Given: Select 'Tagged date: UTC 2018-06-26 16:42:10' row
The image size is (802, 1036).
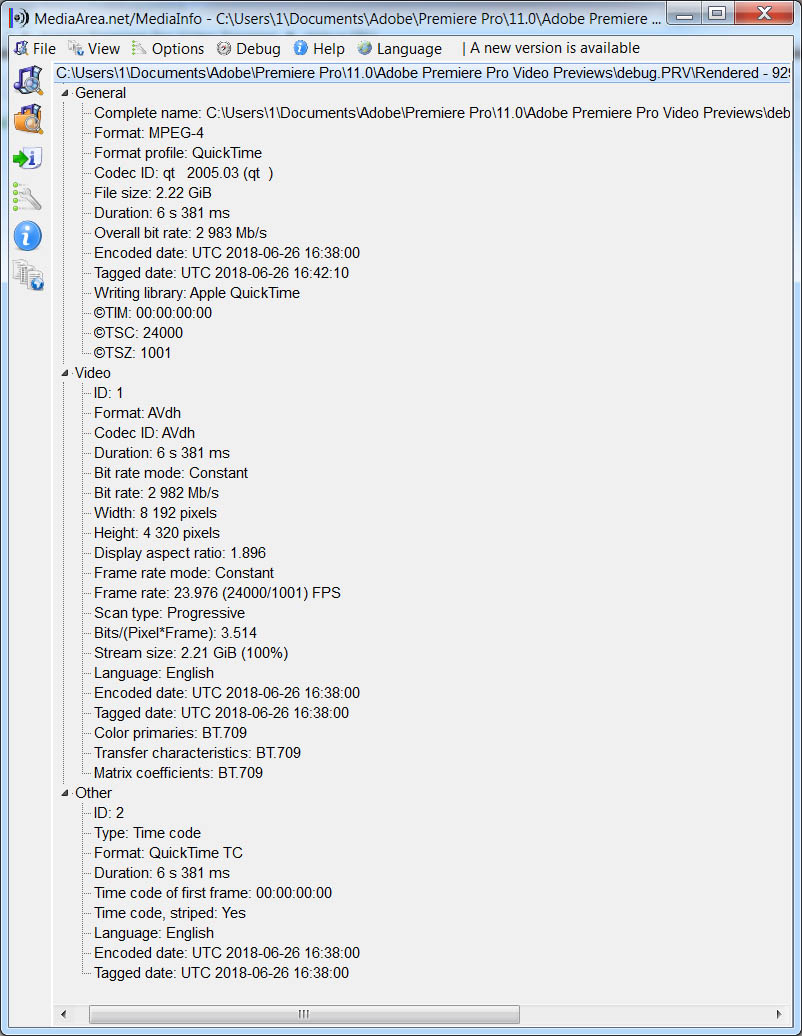Looking at the screenshot, I should tap(221, 273).
